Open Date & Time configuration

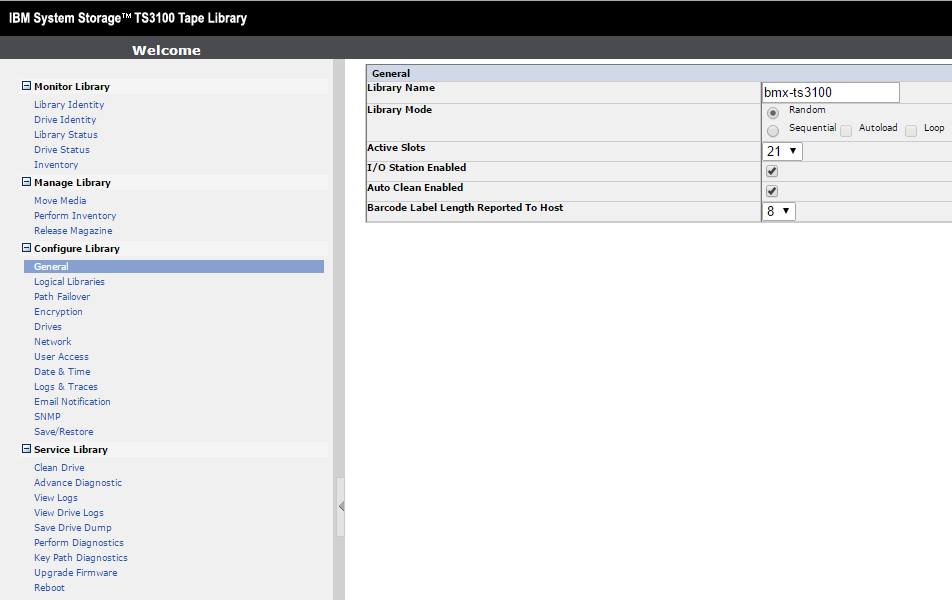pos(63,372)
